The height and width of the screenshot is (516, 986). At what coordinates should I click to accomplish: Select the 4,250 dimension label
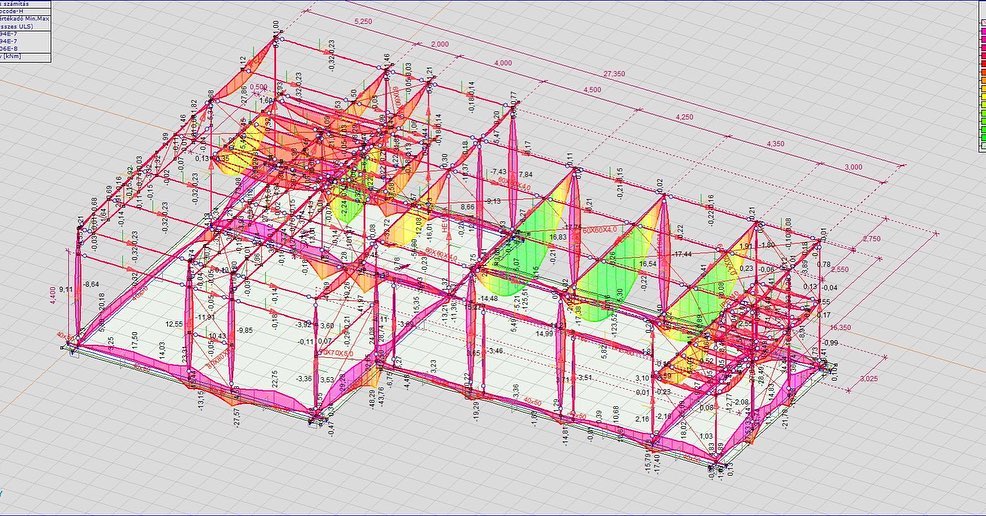click(685, 117)
